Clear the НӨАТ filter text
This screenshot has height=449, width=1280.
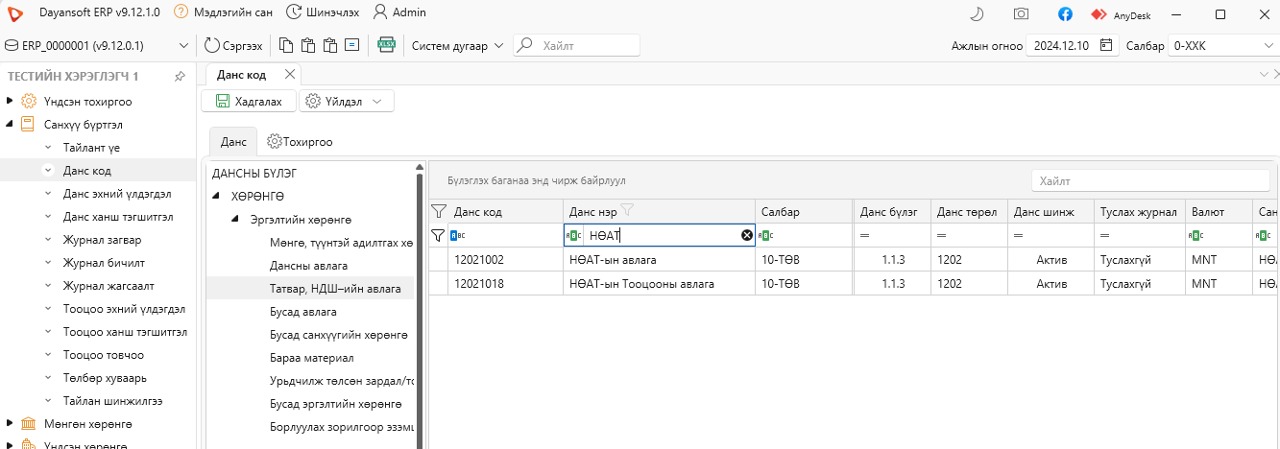tap(746, 235)
